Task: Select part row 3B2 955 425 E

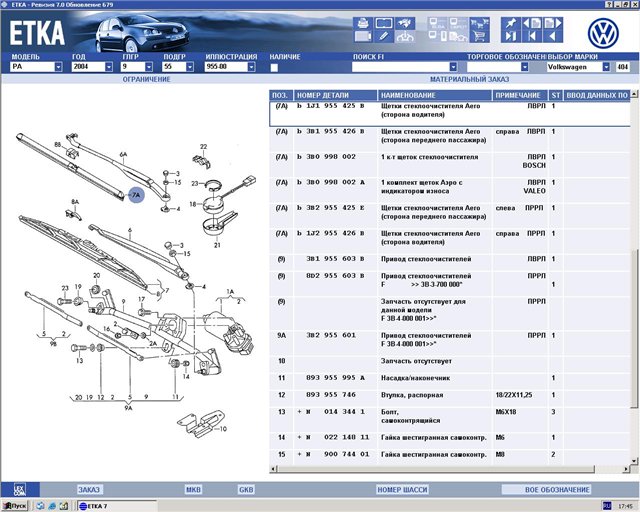Action: [x=449, y=216]
